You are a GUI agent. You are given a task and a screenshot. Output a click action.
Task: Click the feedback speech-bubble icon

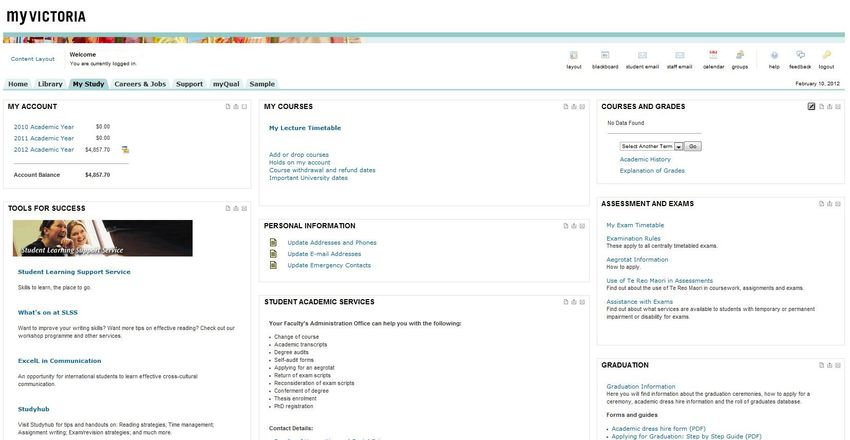800,55
